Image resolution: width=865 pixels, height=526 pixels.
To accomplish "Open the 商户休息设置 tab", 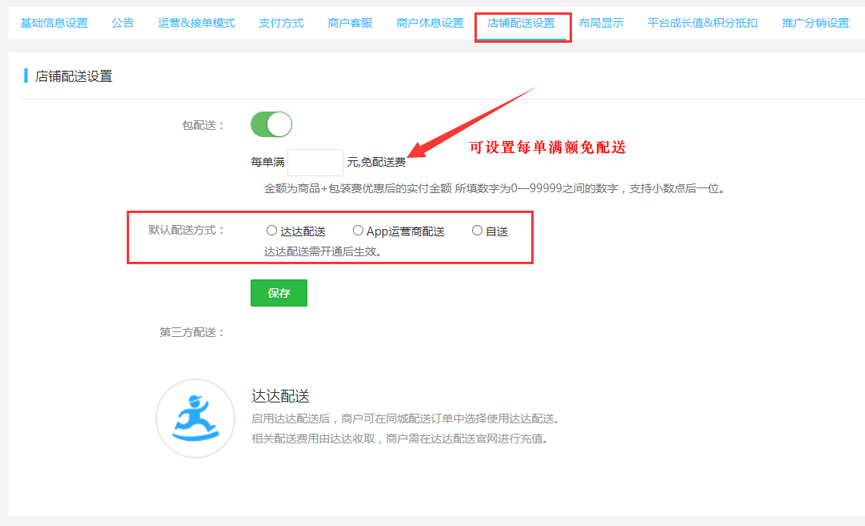I will (x=430, y=23).
